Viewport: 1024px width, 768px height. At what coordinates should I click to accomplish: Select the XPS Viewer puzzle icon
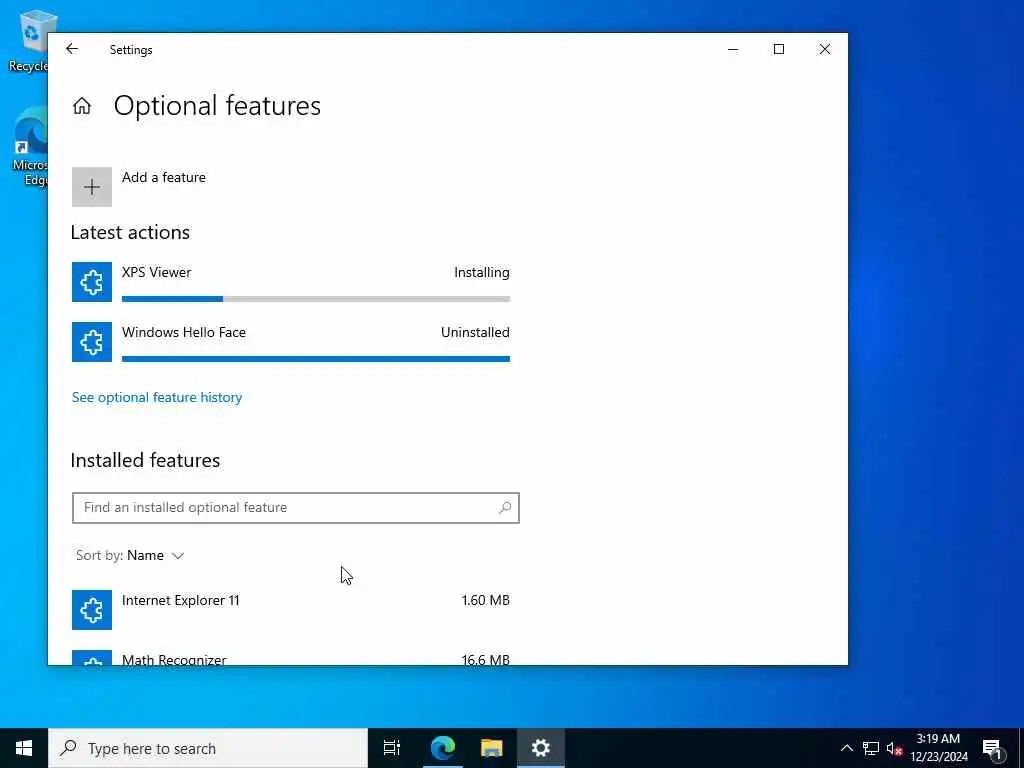pos(91,282)
